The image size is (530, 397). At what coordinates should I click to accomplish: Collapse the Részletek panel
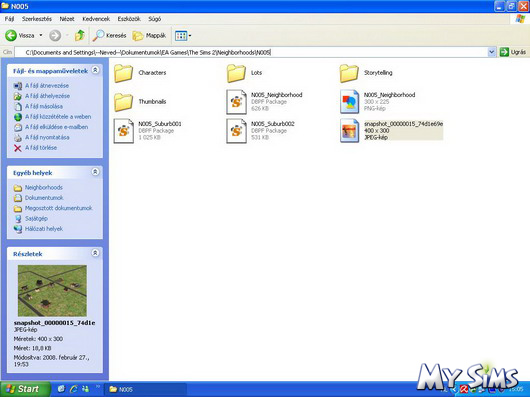coord(95,253)
